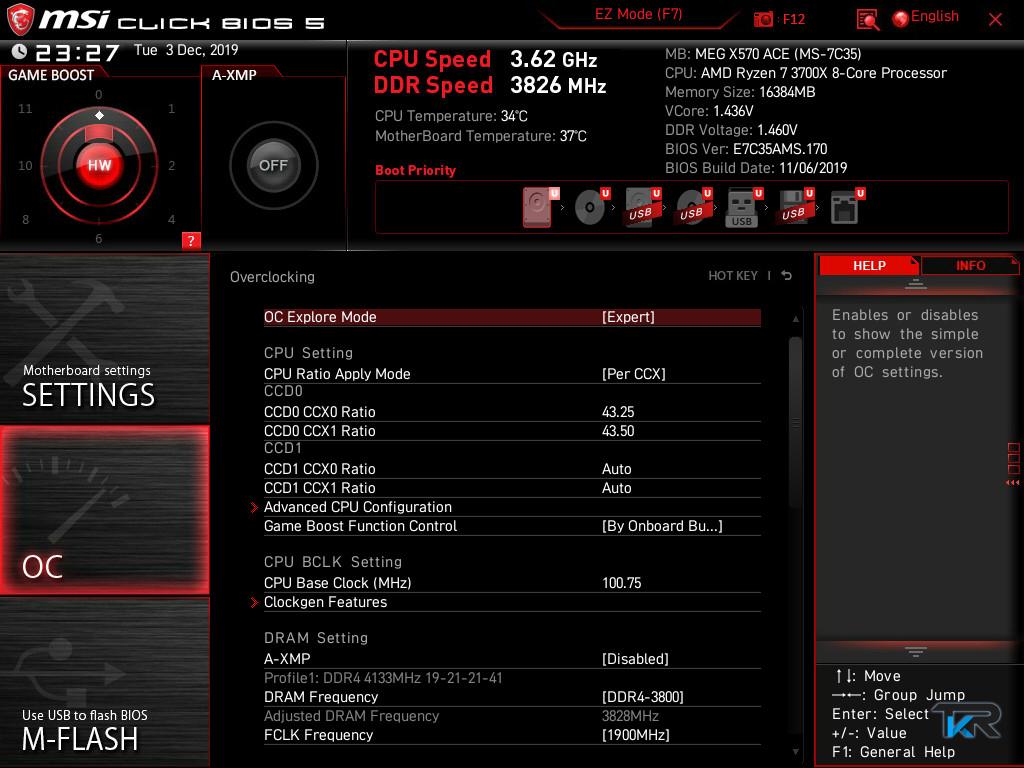
Task: Open the SETTINGS motherboard section
Action: click(x=104, y=338)
